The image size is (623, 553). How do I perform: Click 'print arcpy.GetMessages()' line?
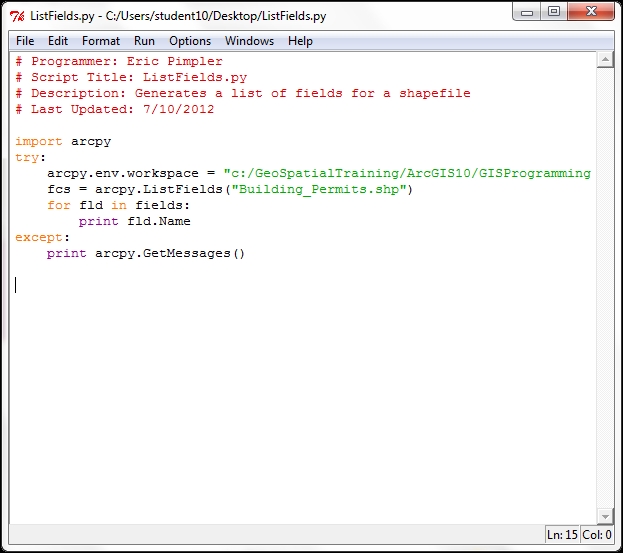146,253
